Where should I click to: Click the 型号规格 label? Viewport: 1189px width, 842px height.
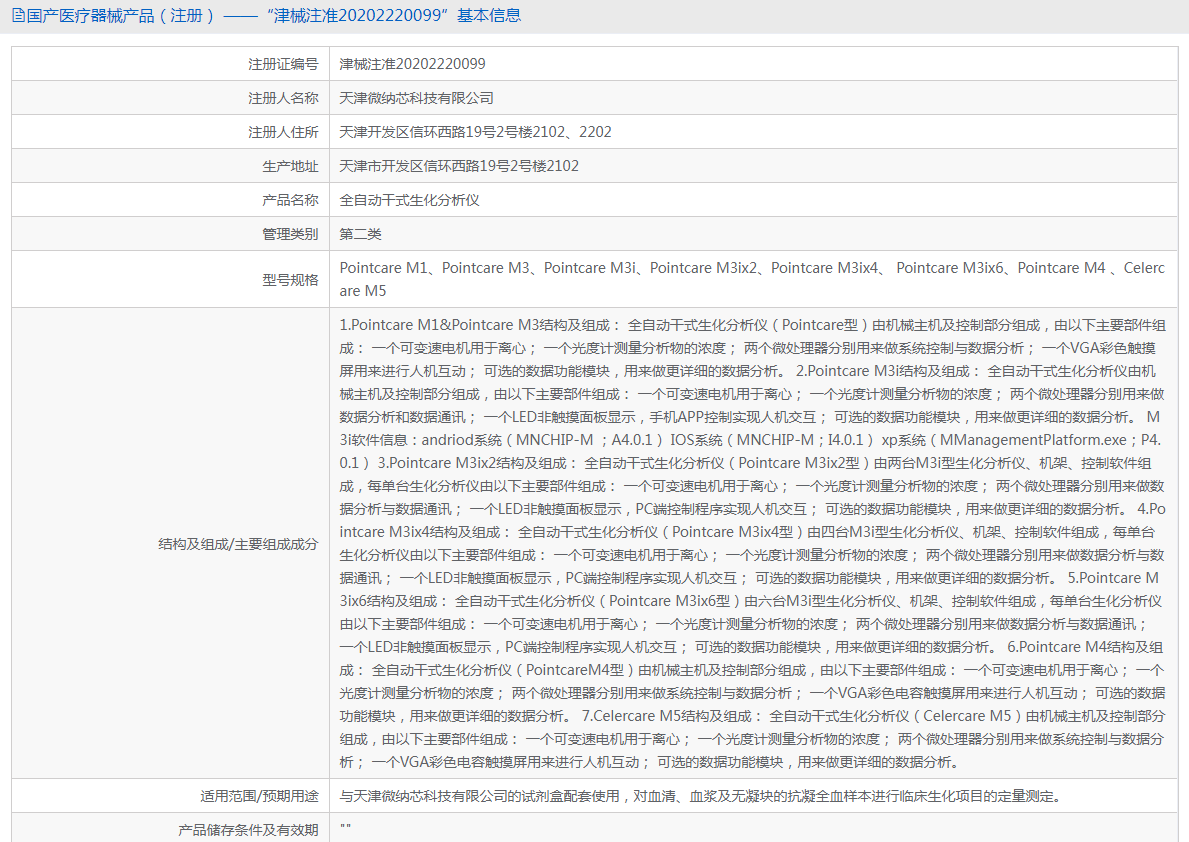click(x=290, y=281)
